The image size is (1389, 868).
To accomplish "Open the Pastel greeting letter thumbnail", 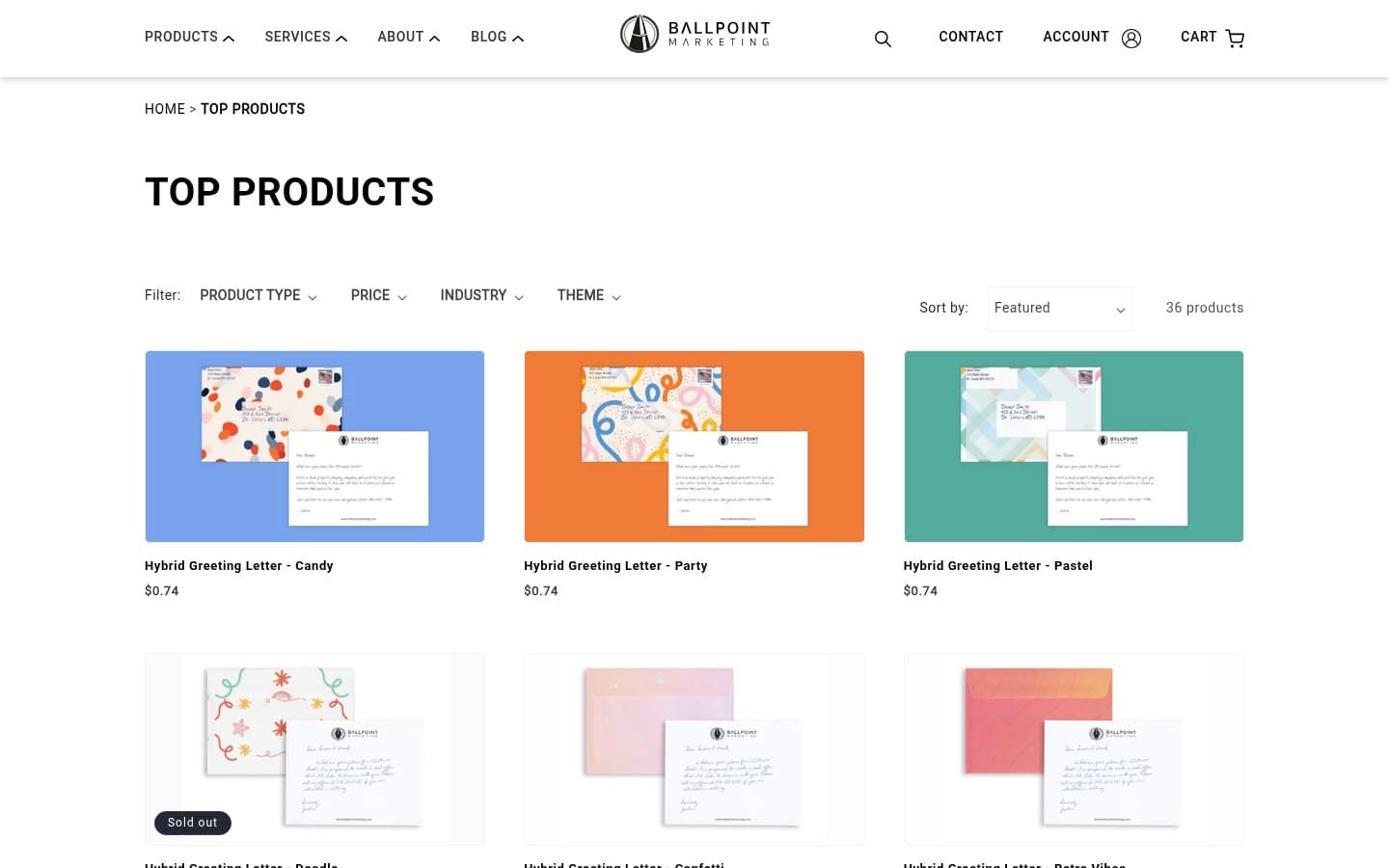I will (x=1074, y=447).
